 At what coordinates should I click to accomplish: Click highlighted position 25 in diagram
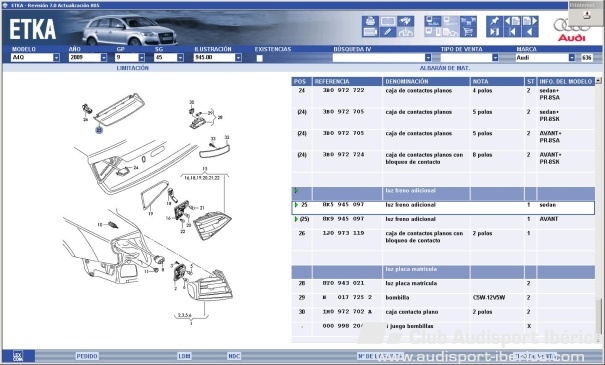tap(99, 130)
